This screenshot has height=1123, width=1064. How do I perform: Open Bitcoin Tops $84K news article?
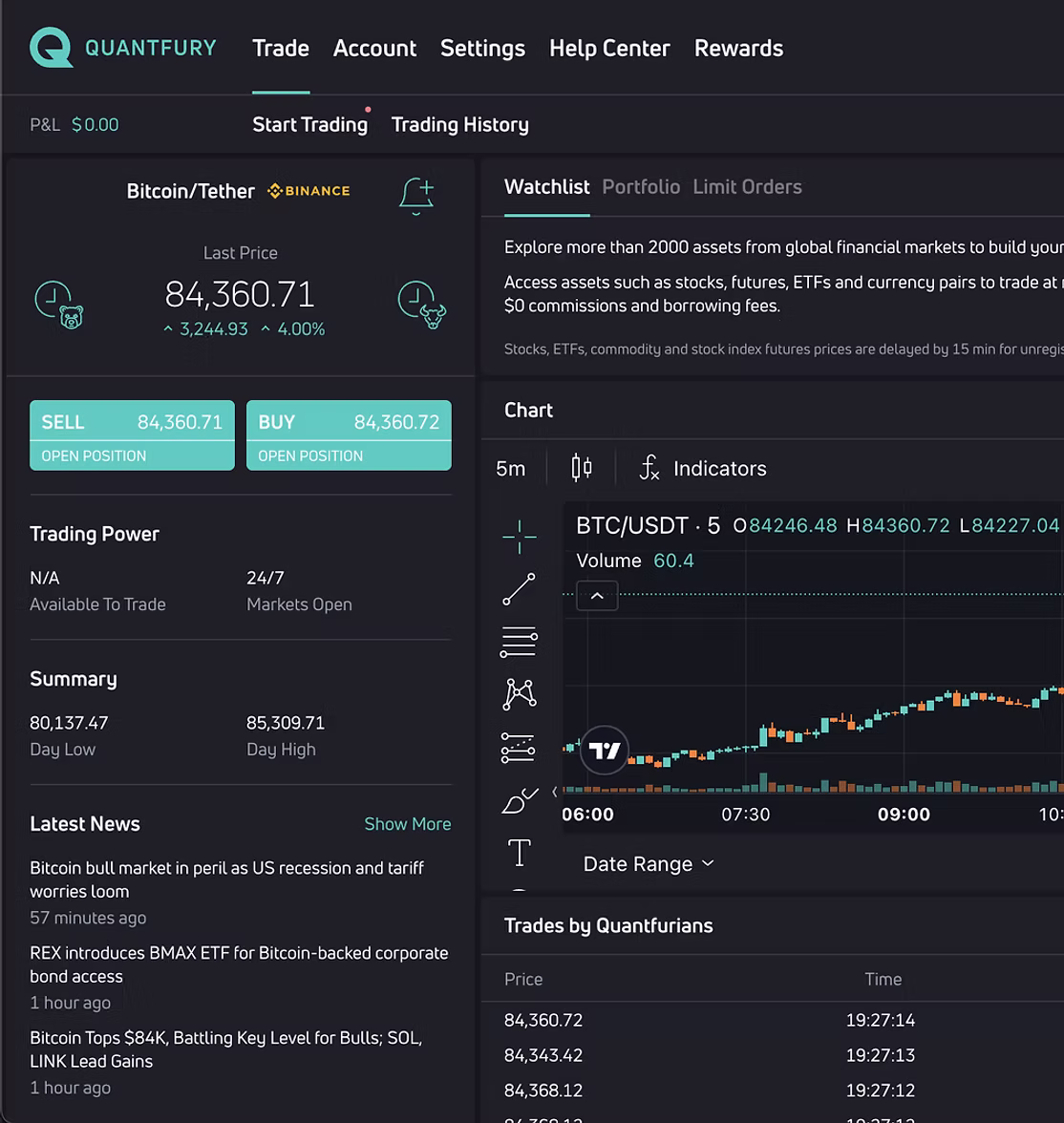click(x=226, y=1049)
